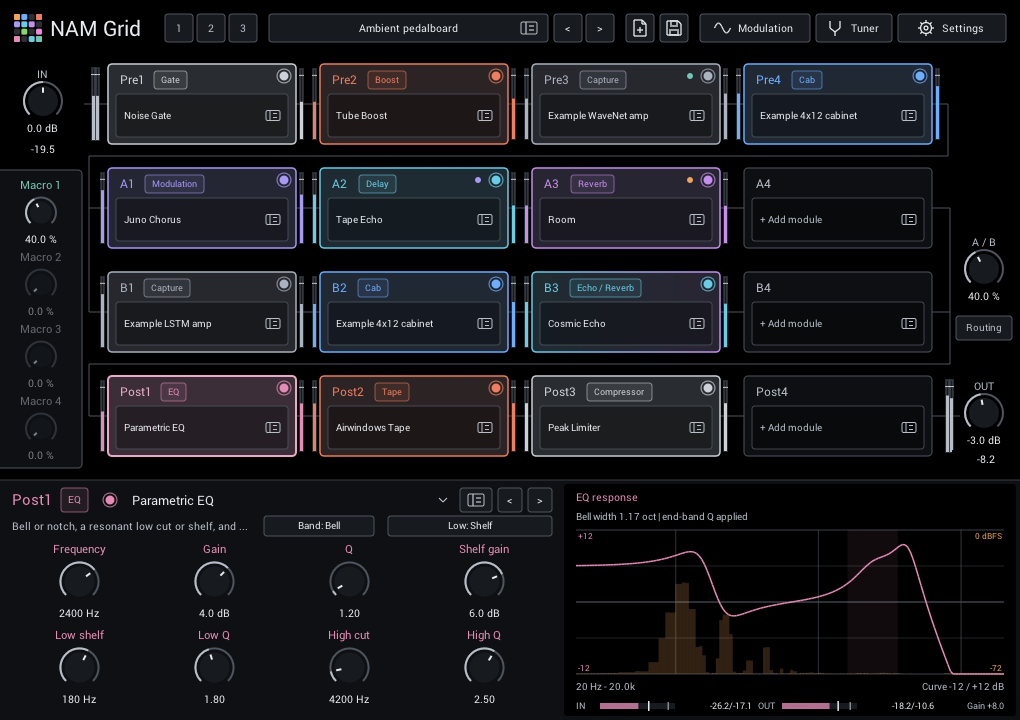
Task: Open browser icon in A4 add module slot
Action: pos(909,219)
